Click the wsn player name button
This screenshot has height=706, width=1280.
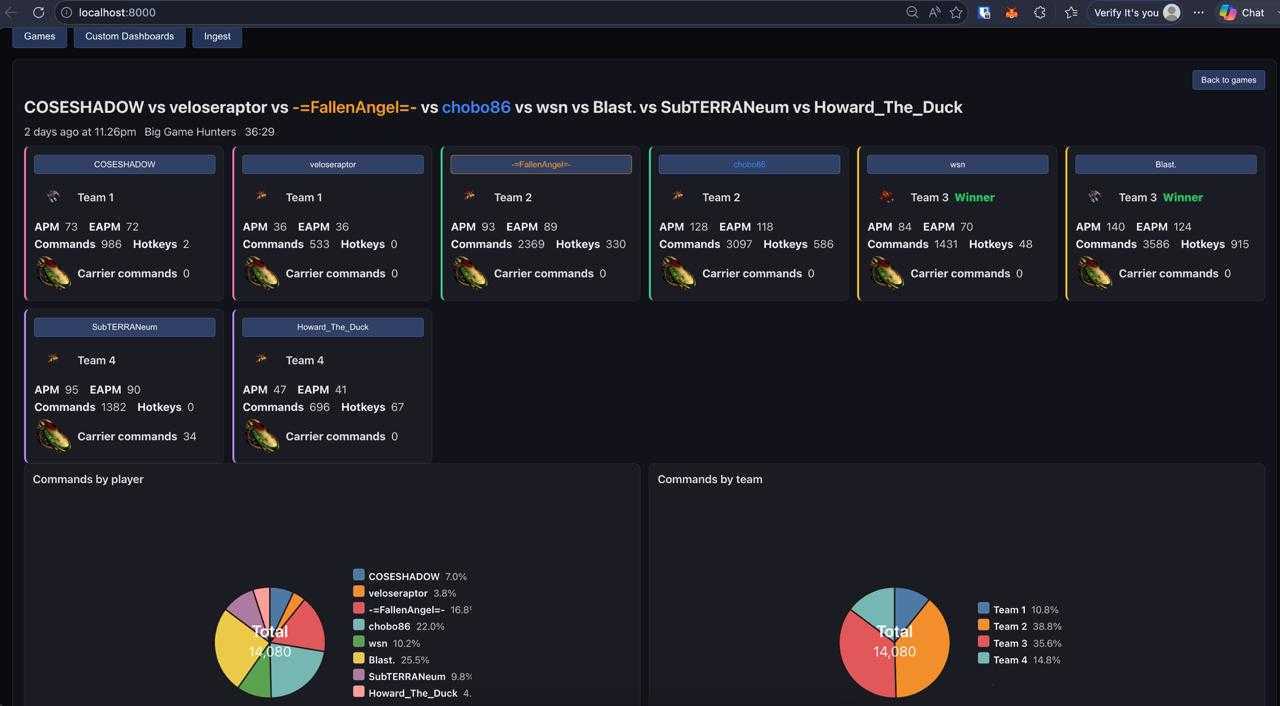(x=957, y=164)
